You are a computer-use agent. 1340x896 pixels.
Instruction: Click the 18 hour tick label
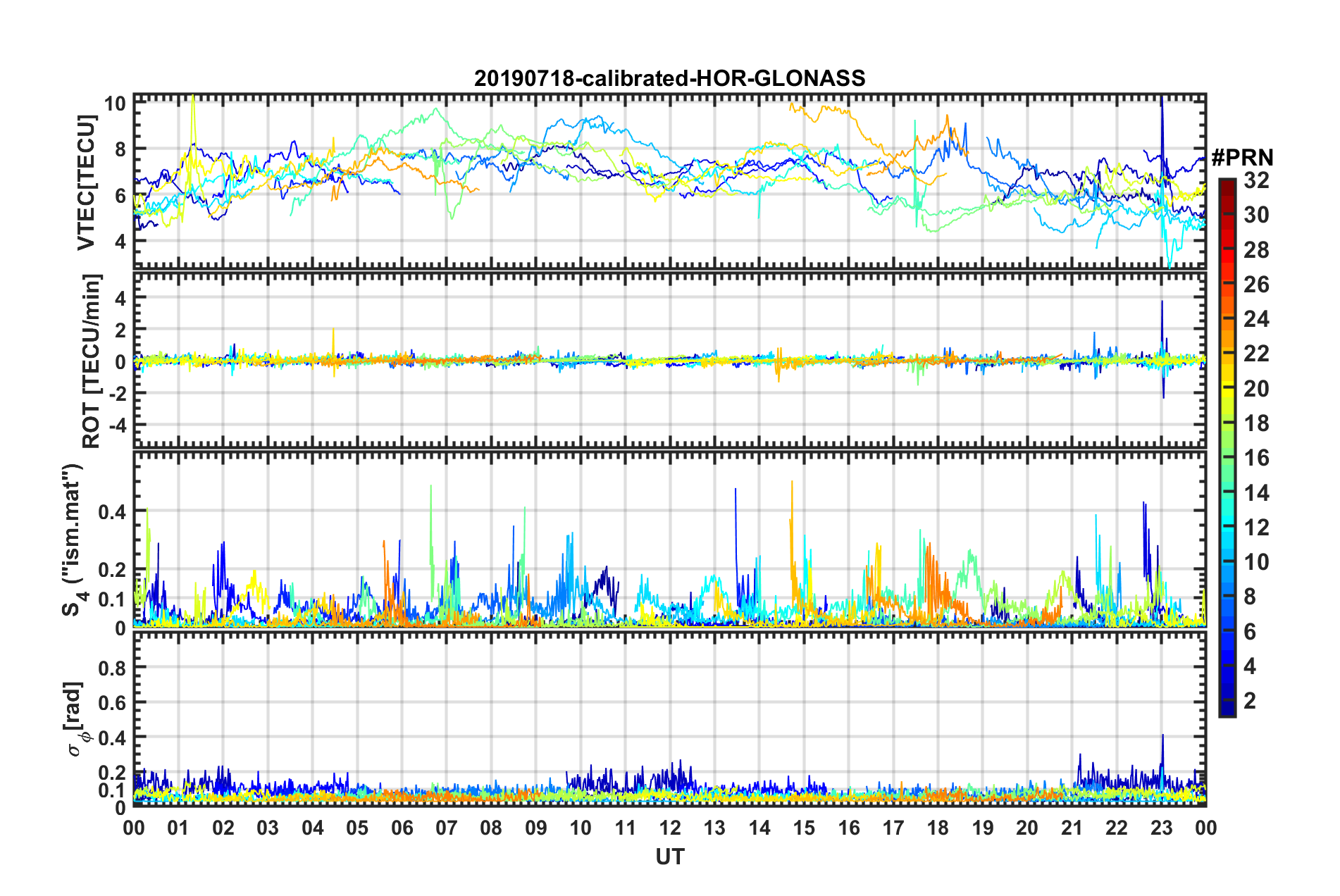(938, 828)
